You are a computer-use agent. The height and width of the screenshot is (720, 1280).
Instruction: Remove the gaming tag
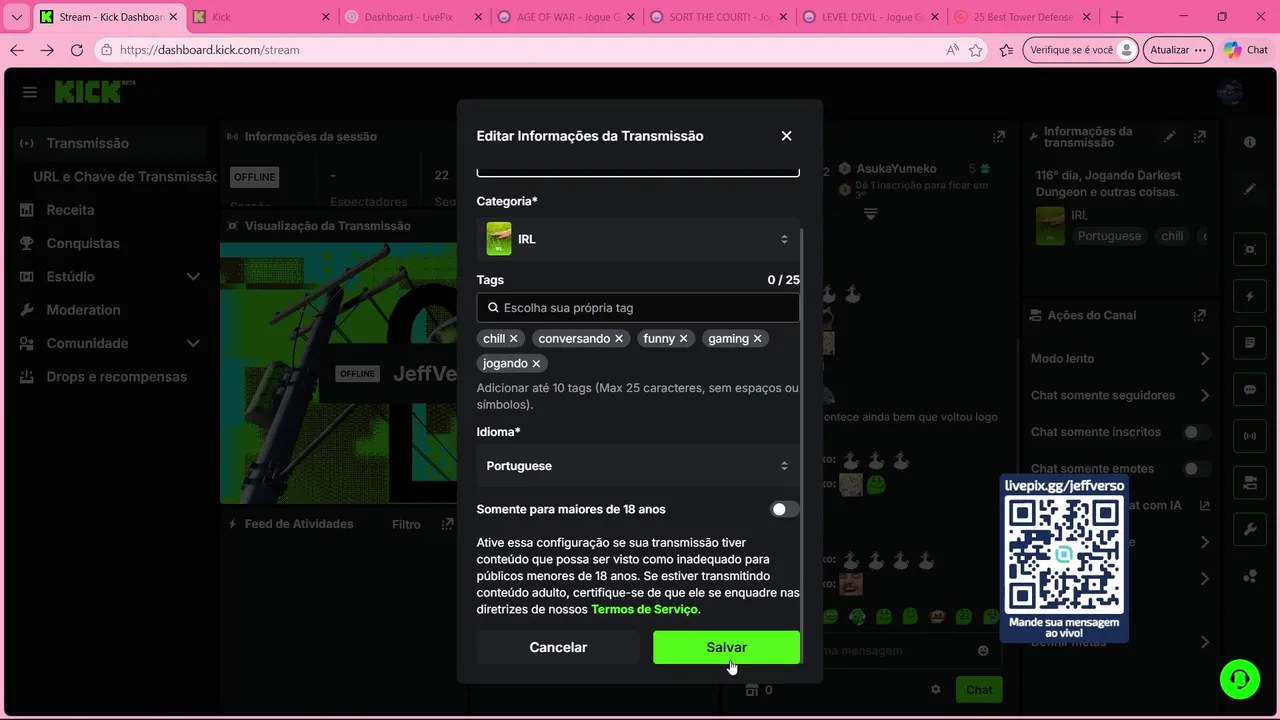[x=758, y=339]
